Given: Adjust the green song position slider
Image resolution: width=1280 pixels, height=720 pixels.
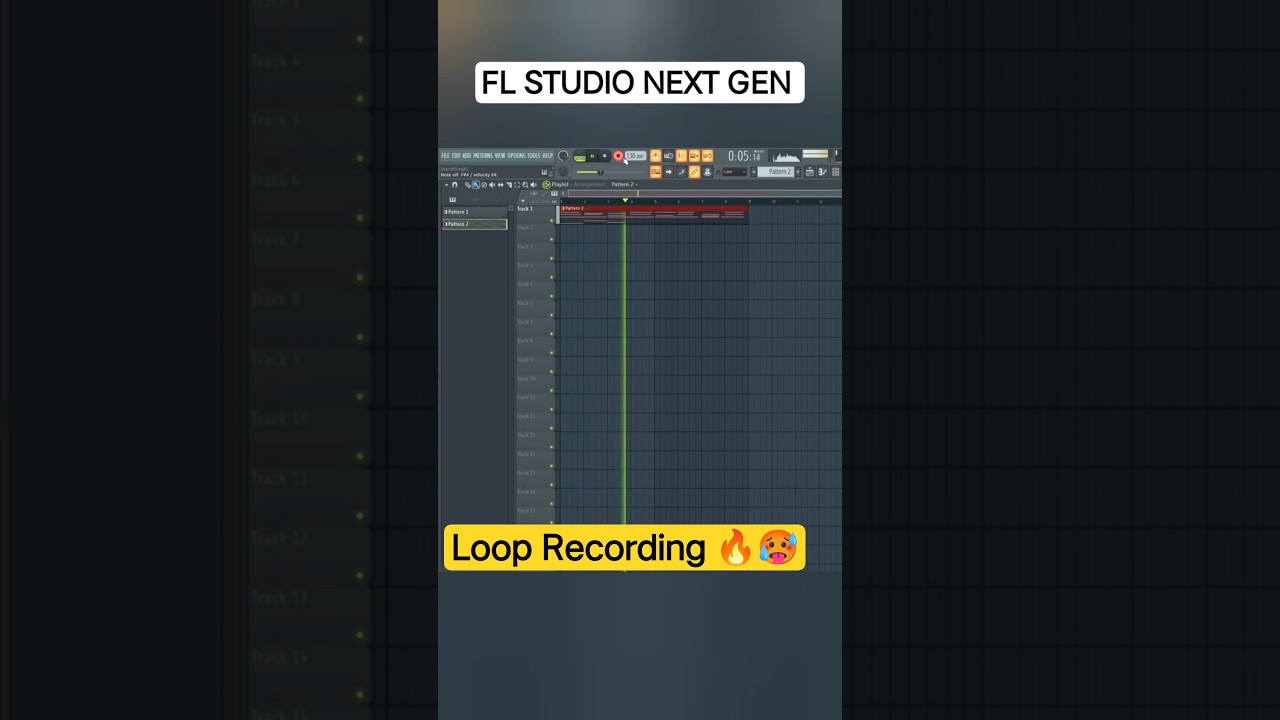Looking at the screenshot, I should [602, 172].
